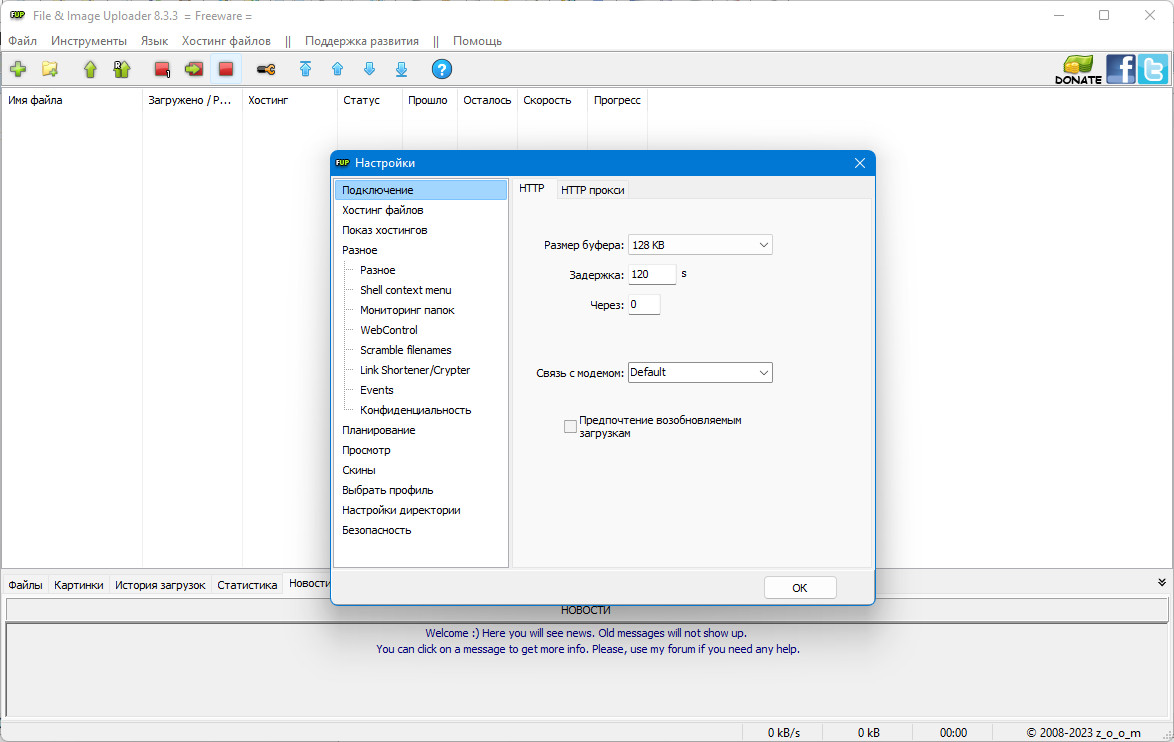Enable Предпочтение возобновляемым загрузкам checkbox
Image resolution: width=1174 pixels, height=742 pixels.
[571, 427]
